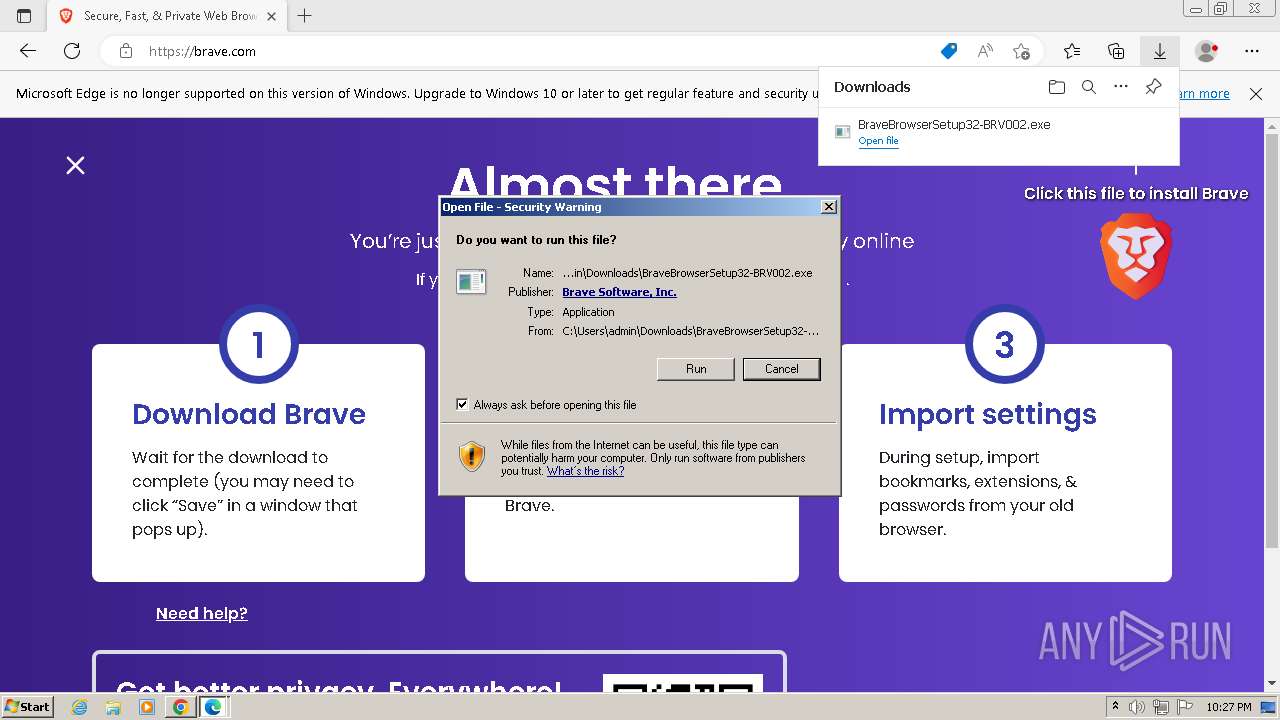This screenshot has height=720, width=1280.
Task: Uncheck Always ask before opening this file
Action: 462,405
